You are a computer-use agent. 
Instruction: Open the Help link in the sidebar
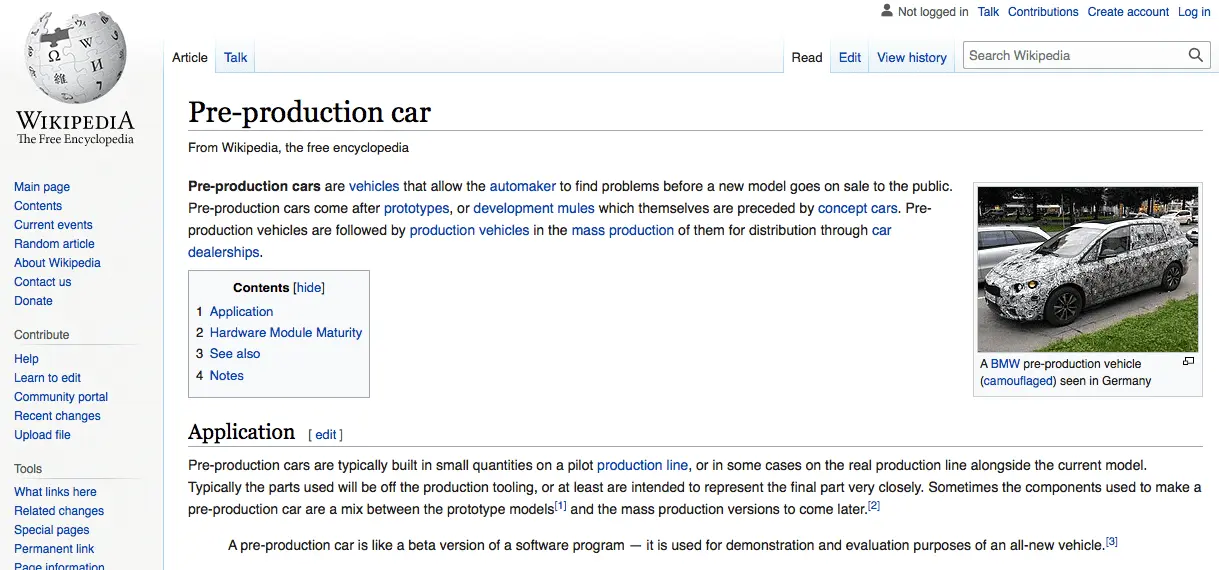coord(26,359)
